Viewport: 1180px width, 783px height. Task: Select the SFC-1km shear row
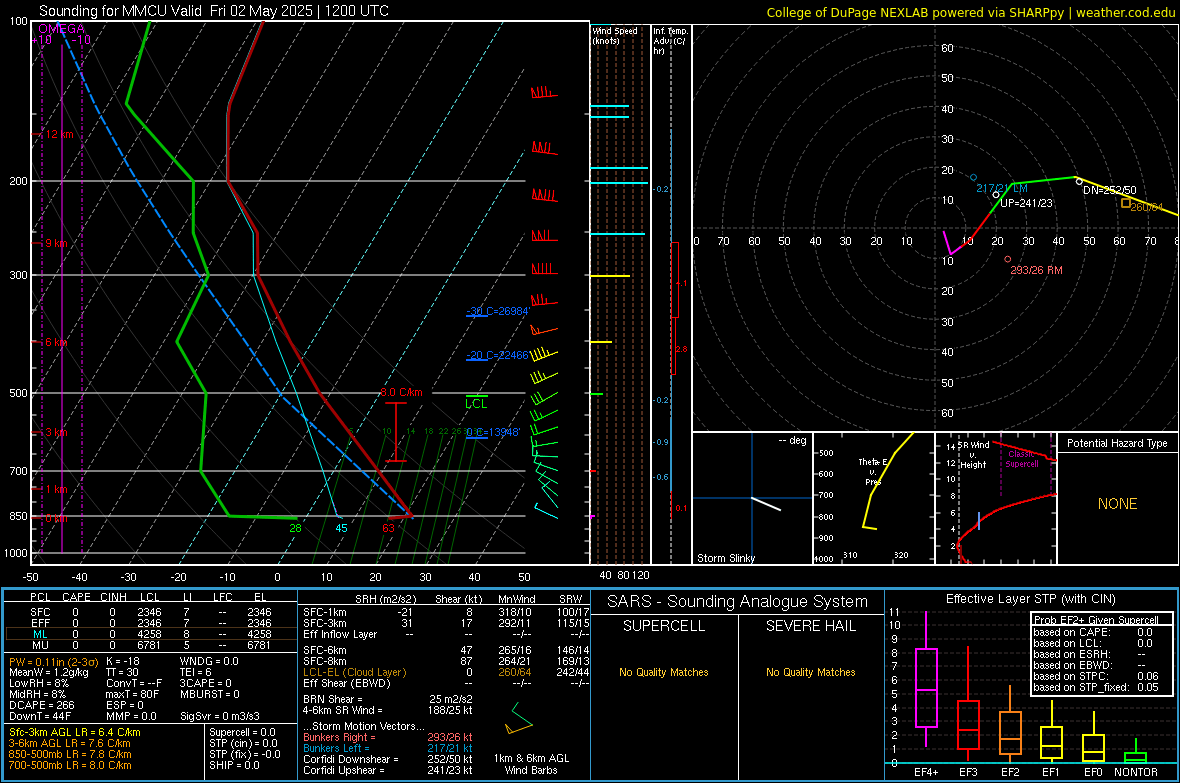[x=446, y=612]
